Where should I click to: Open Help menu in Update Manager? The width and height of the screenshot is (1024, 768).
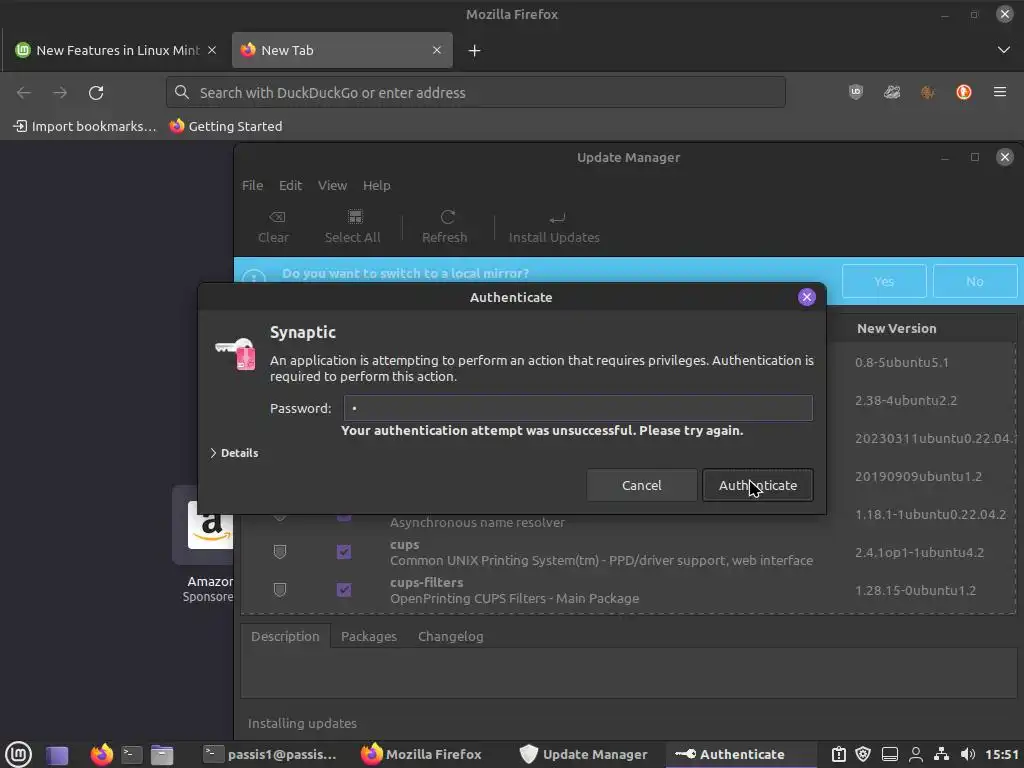[377, 185]
